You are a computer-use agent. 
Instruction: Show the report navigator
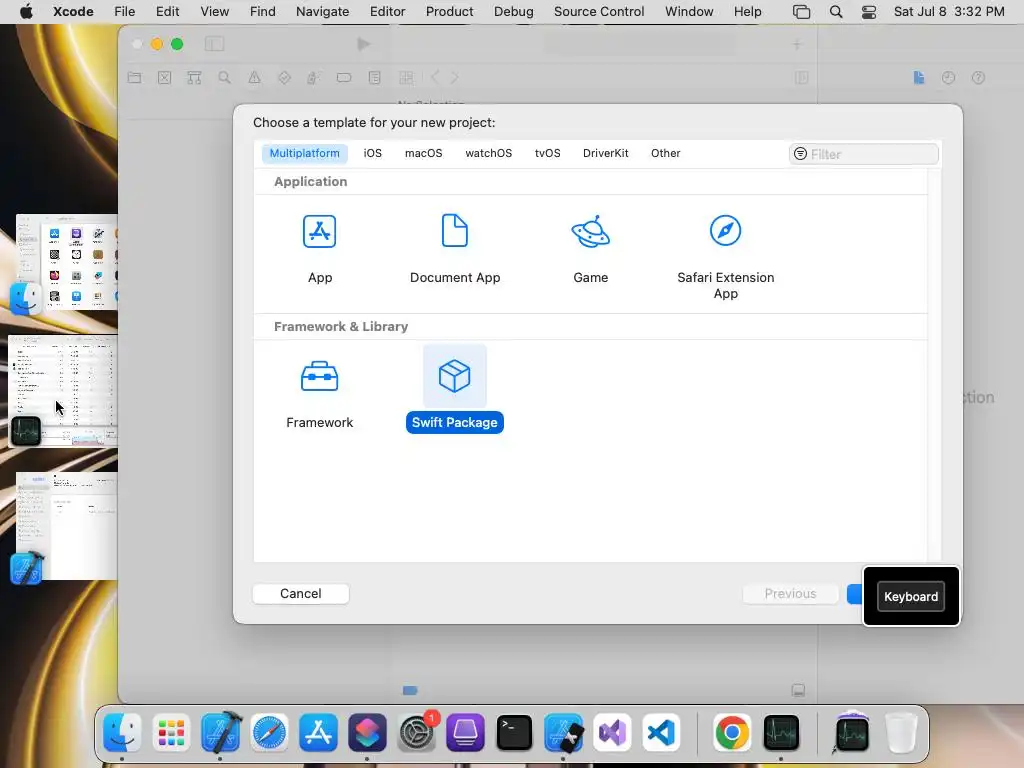pyautogui.click(x=374, y=78)
